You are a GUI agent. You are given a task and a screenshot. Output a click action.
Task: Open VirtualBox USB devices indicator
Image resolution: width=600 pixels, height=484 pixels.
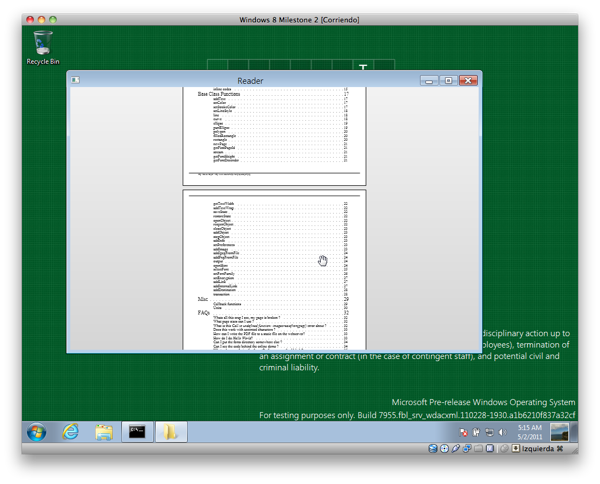click(x=455, y=448)
